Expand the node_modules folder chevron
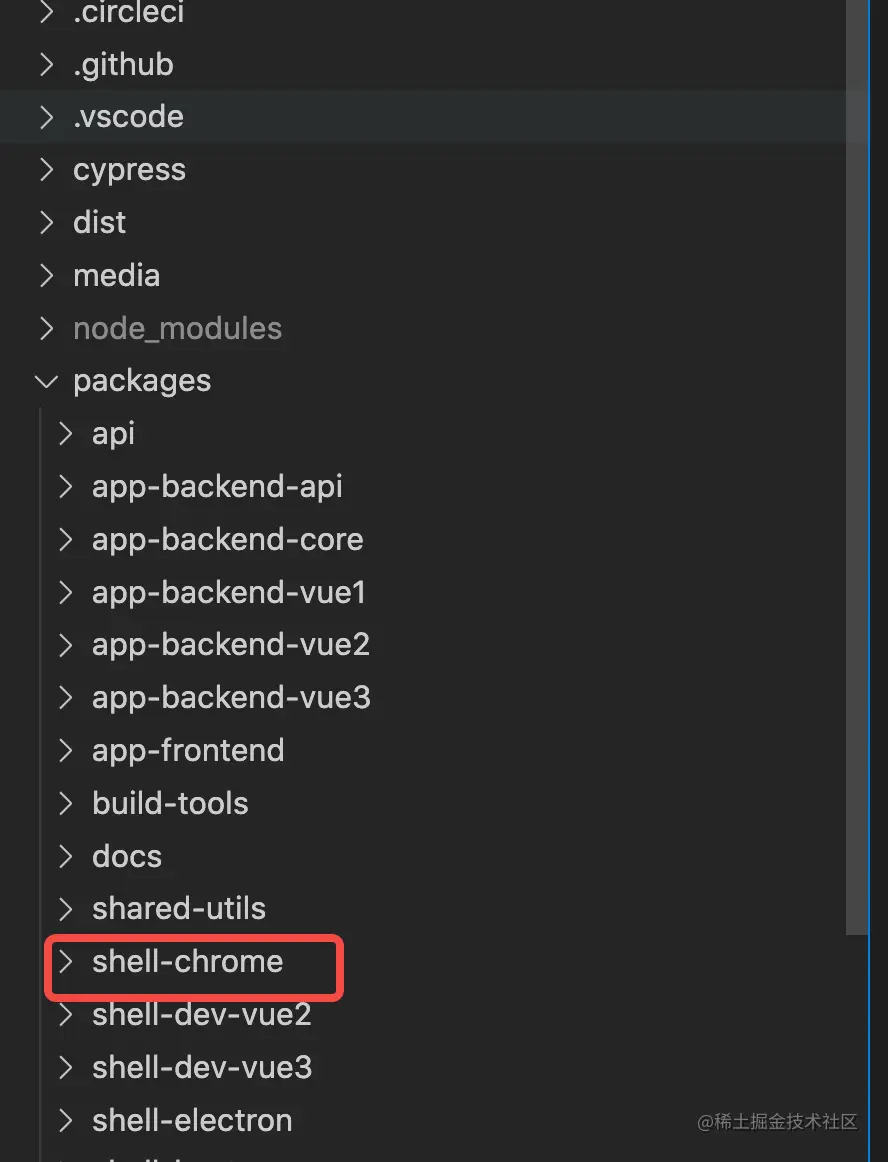This screenshot has height=1162, width=888. (46, 328)
